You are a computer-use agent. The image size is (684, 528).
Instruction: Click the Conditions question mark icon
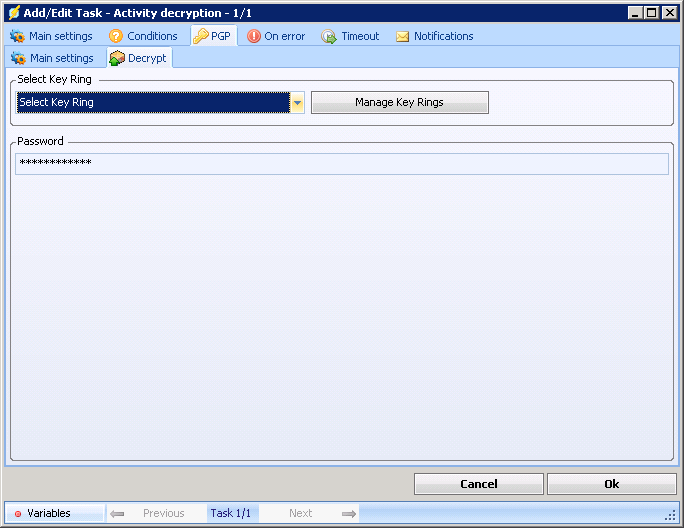point(116,36)
